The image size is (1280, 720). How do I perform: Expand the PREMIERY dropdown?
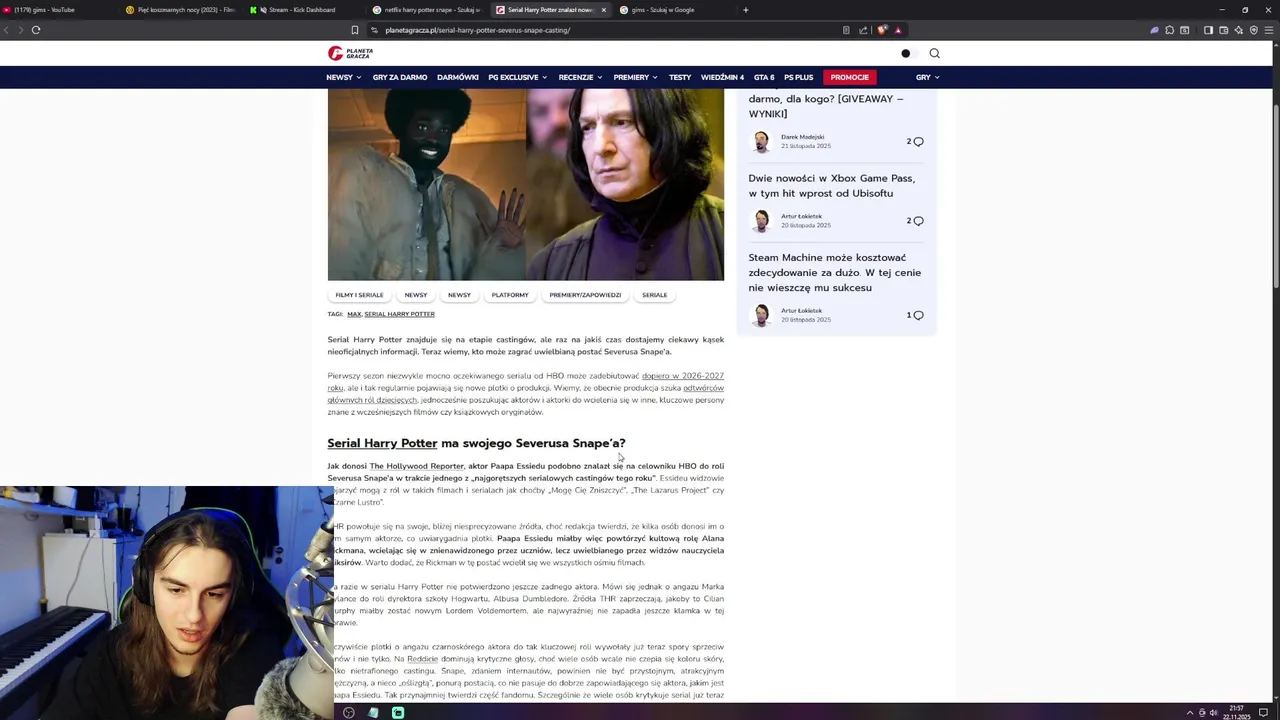[635, 77]
